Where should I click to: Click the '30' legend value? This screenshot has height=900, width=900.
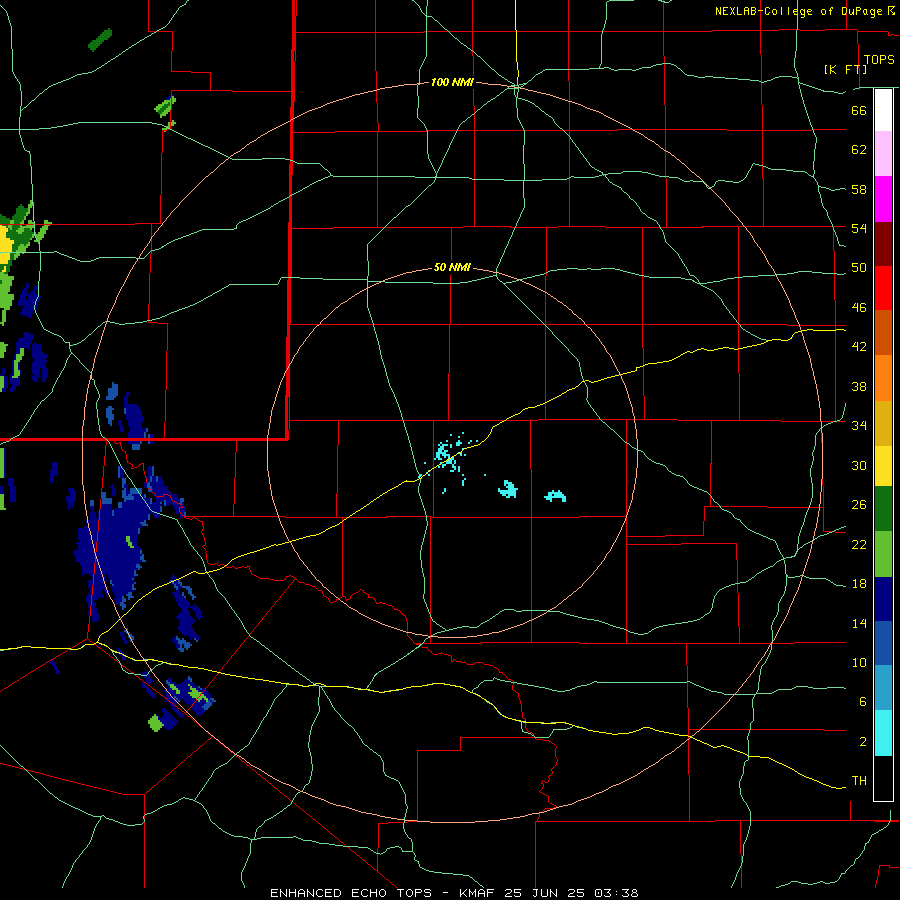859,465
